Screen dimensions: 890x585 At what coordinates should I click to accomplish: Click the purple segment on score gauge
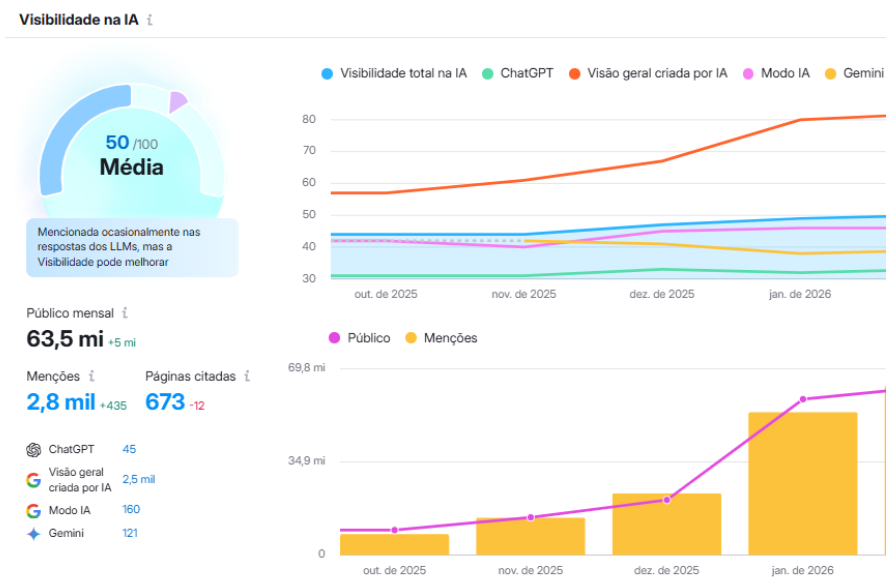click(x=178, y=101)
